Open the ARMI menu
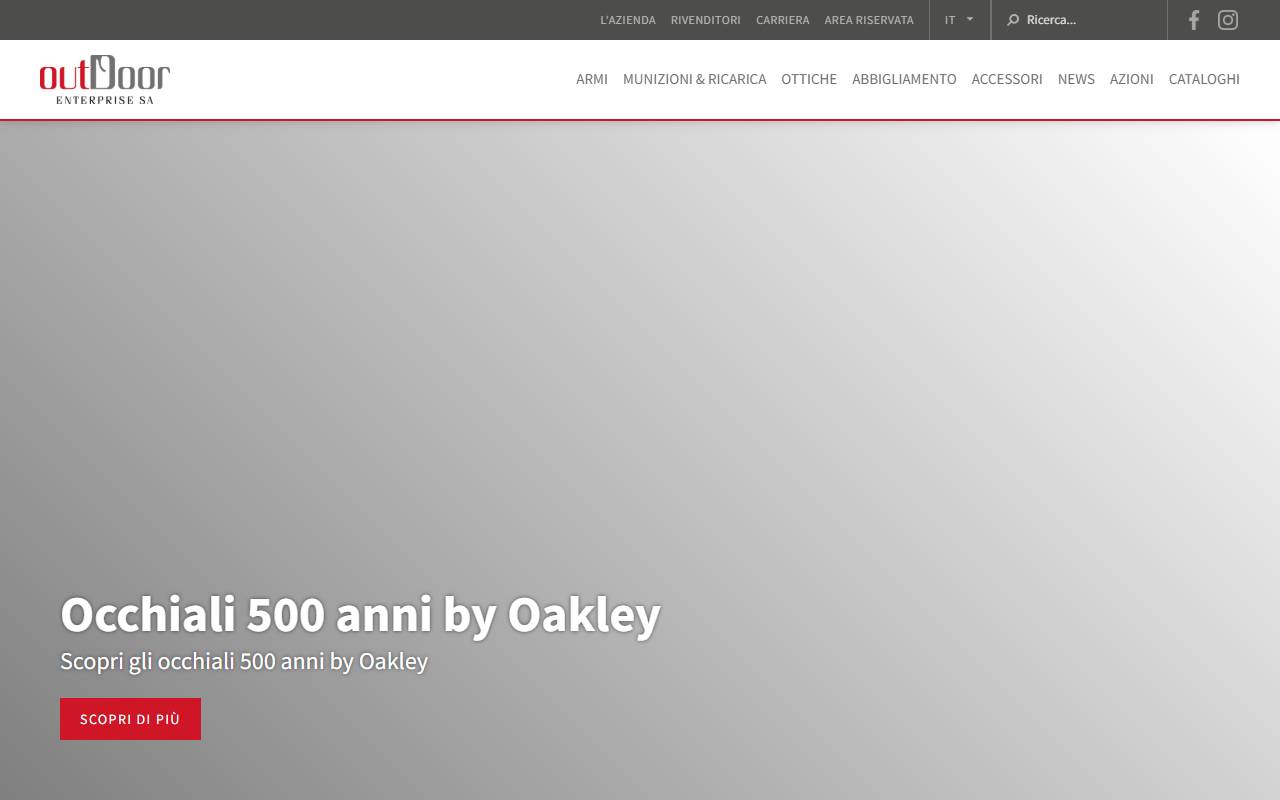This screenshot has width=1280, height=800. click(592, 79)
